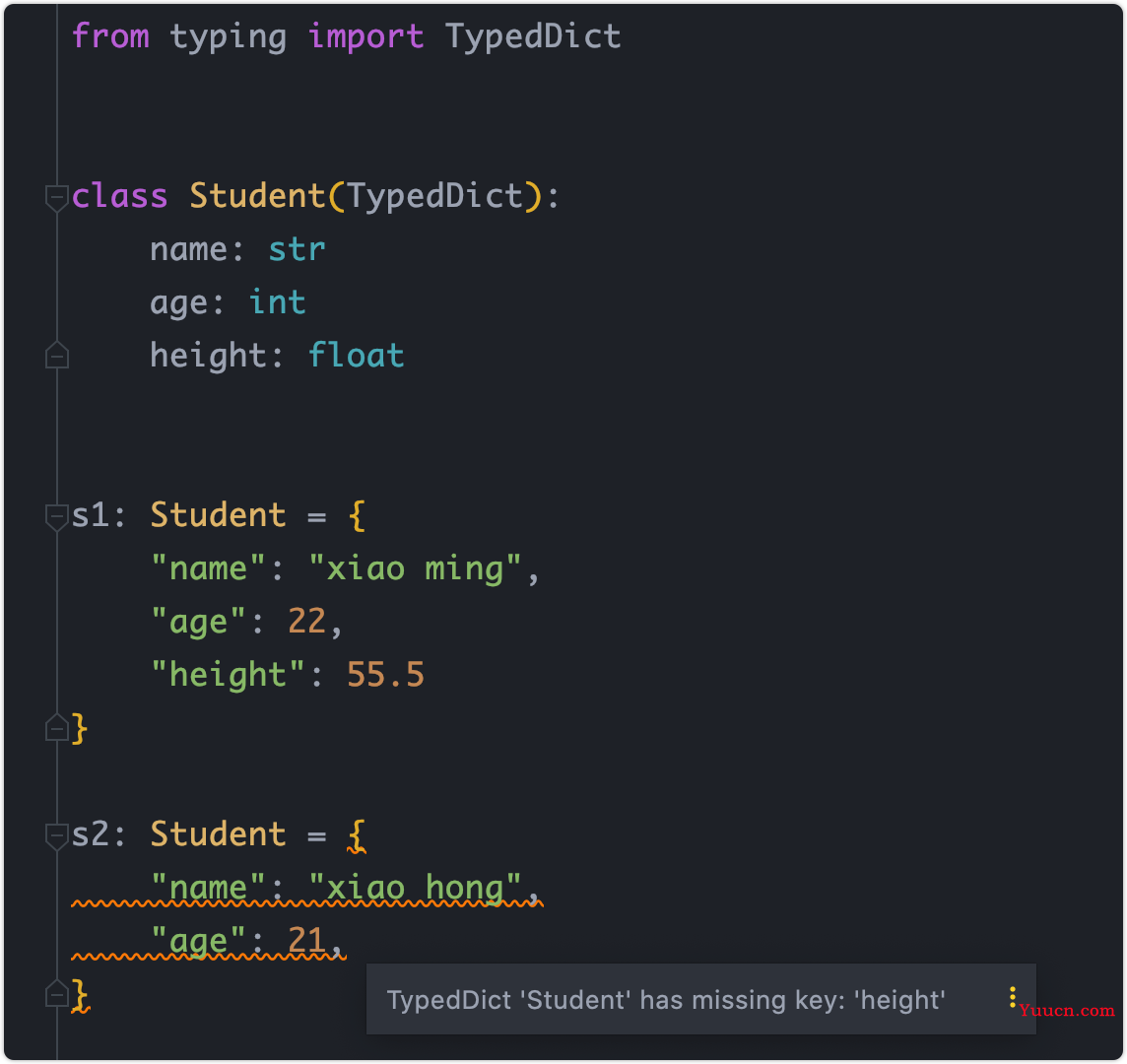
Task: Click the value 55.5 in s1
Action: [x=385, y=674]
